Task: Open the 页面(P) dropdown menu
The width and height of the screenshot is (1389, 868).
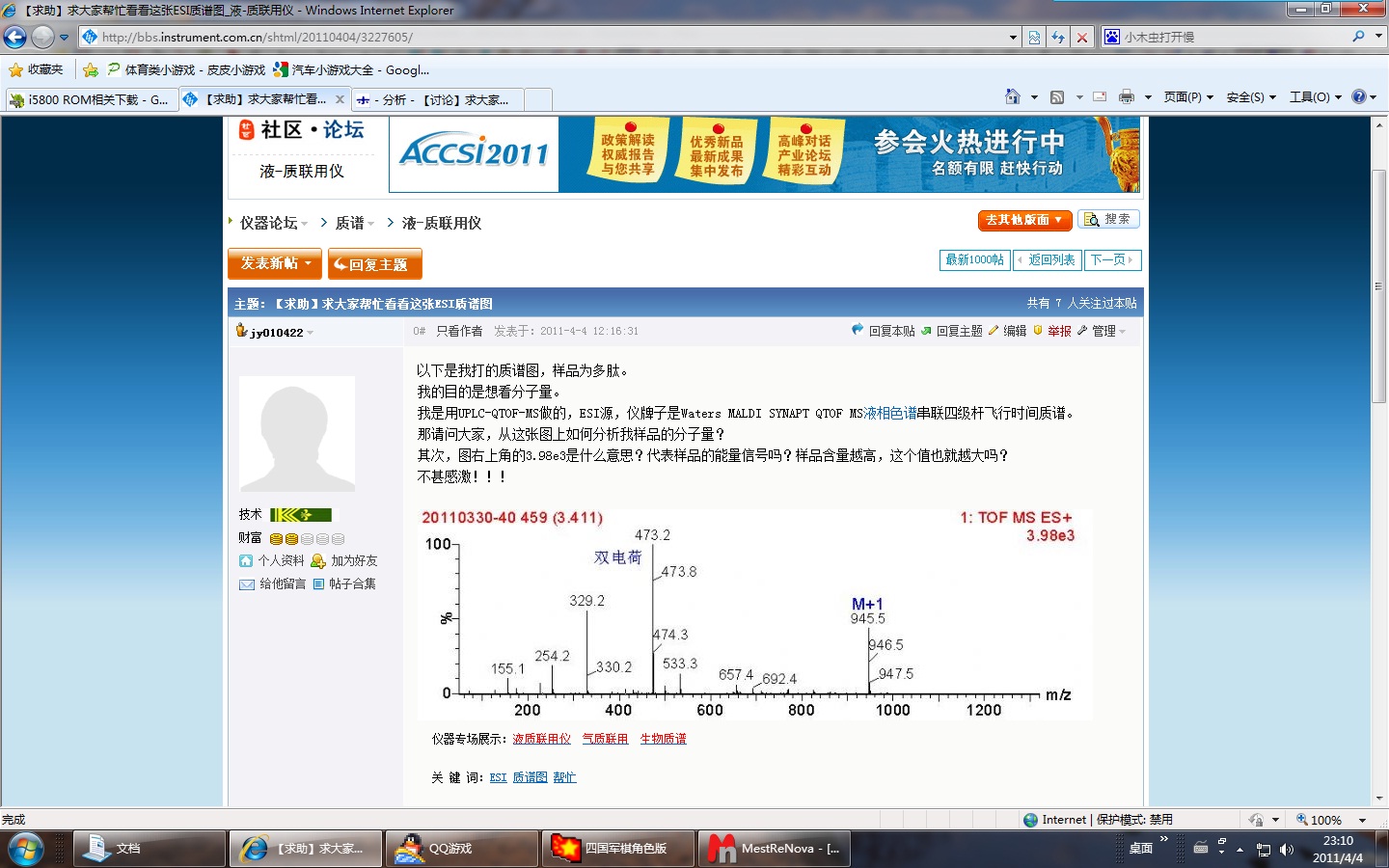Action: (1188, 96)
